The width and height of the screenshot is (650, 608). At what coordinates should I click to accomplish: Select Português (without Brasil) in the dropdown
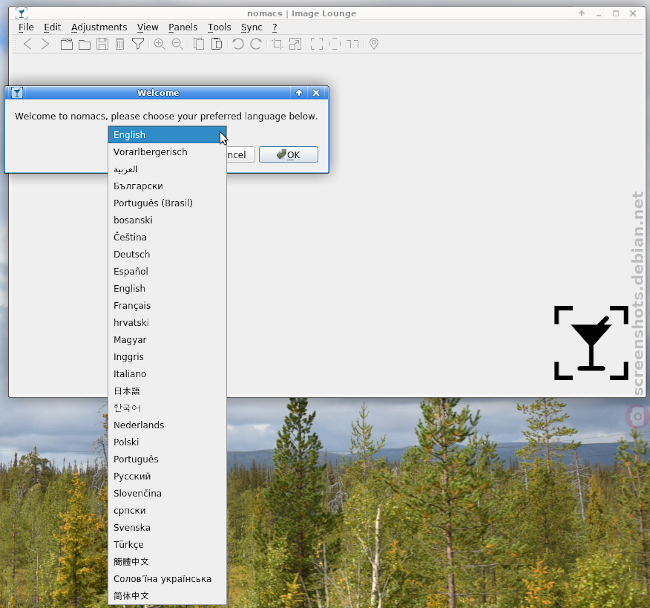coord(167,459)
